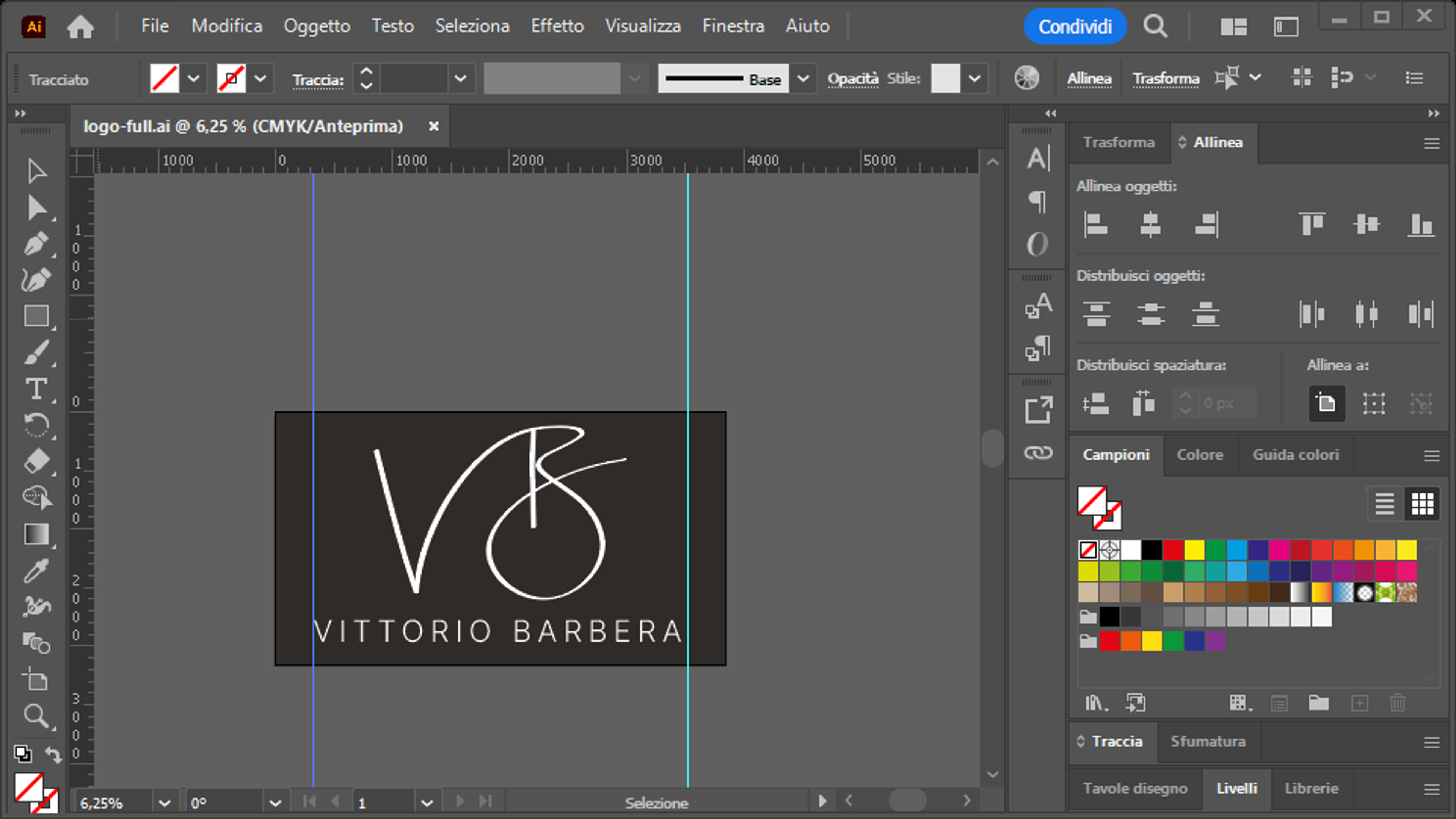This screenshot has width=1456, height=819.
Task: Switch to the Livelli tab
Action: [1237, 788]
